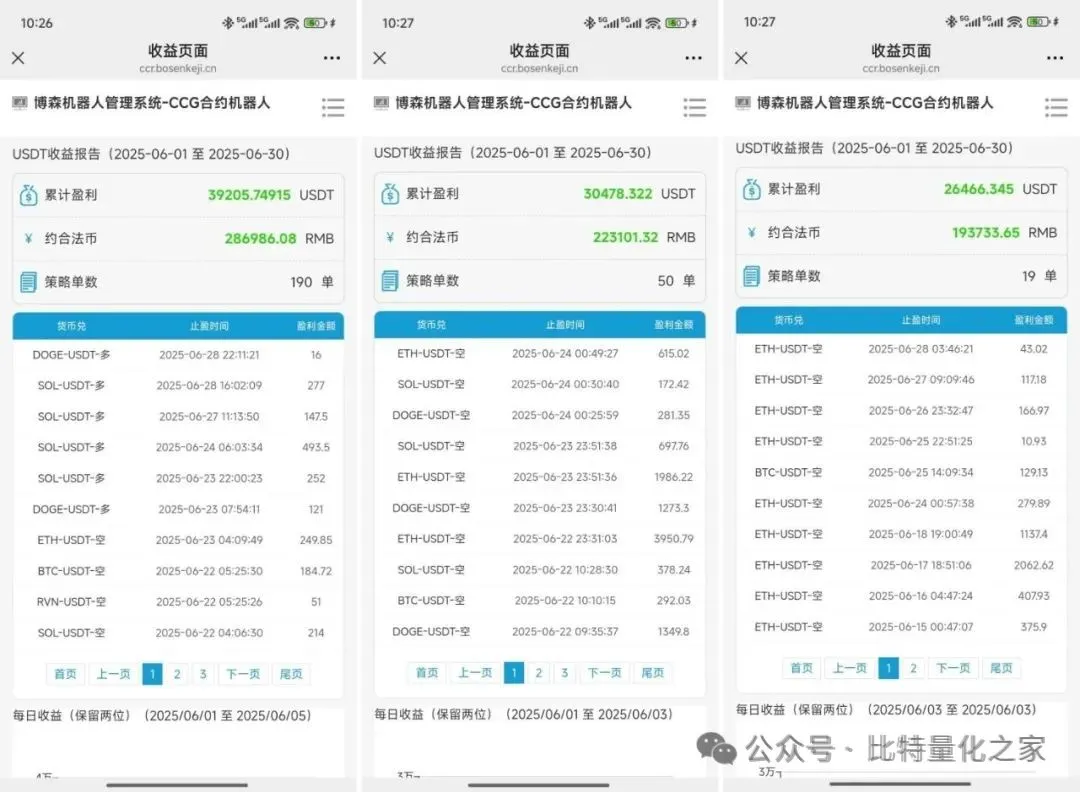The height and width of the screenshot is (792, 1080).
Task: Select the RVN-USDT-空 row on left phone
Action: [178, 602]
